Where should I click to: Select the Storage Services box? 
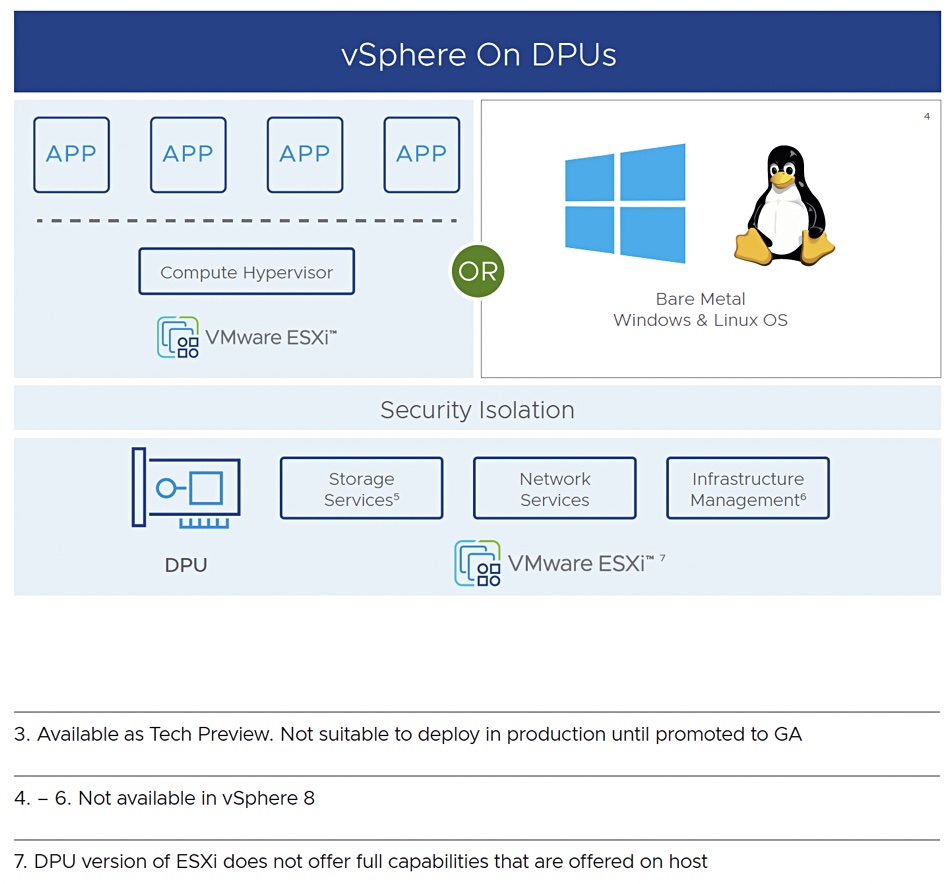(x=362, y=488)
